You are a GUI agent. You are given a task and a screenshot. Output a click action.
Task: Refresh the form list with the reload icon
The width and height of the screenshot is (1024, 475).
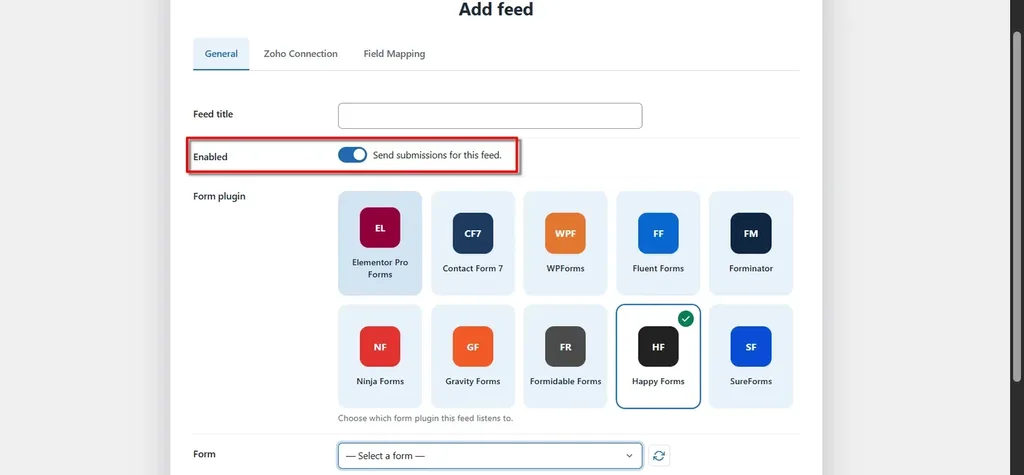pos(659,455)
